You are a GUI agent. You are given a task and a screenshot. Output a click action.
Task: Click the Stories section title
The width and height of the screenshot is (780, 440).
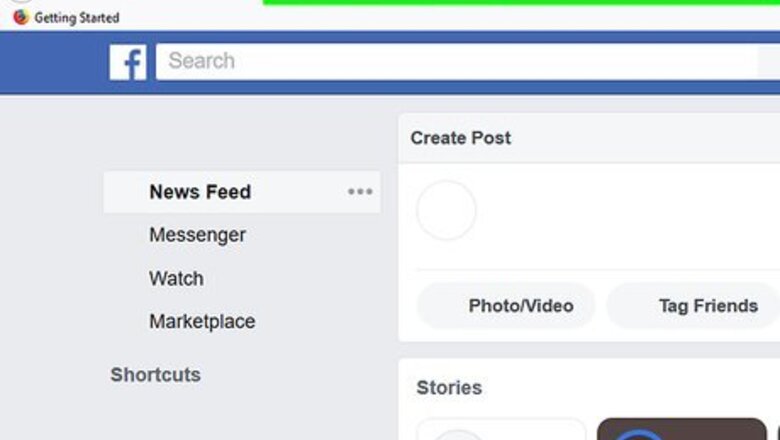pos(449,388)
